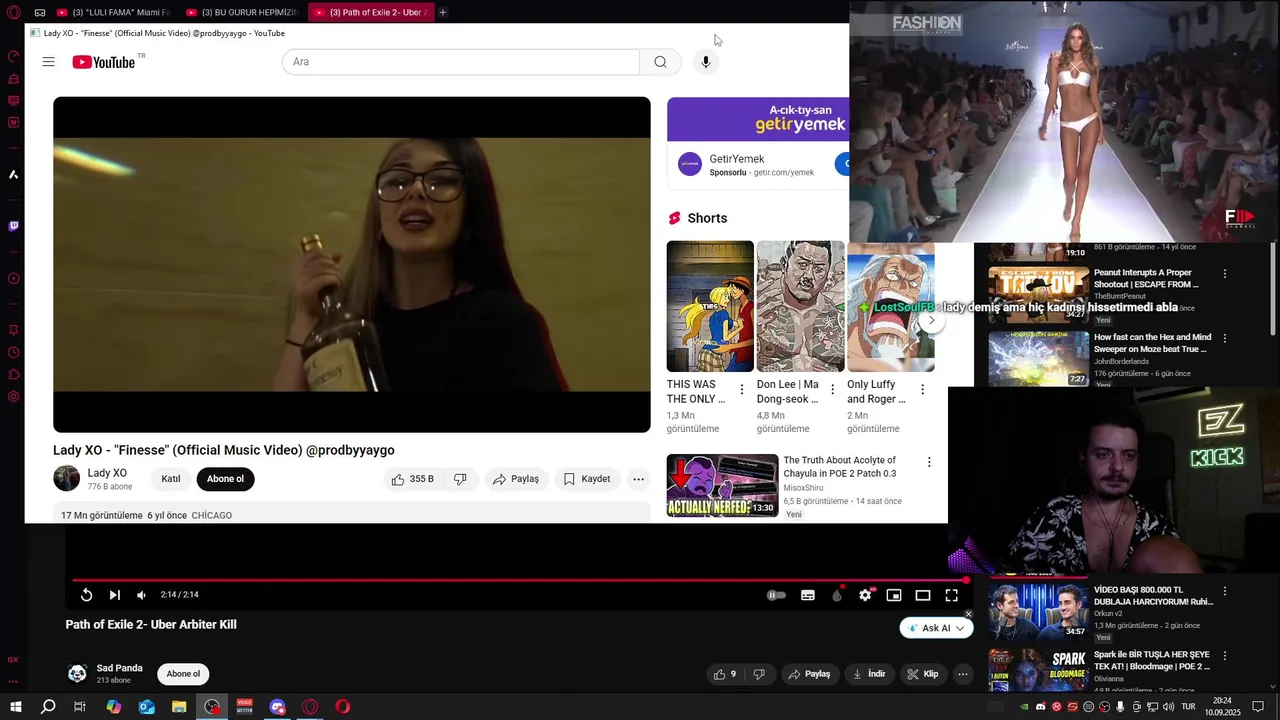1280x720 pixels.
Task: Open options for 'THIS WAS THE ONLY' short
Action: click(x=742, y=389)
